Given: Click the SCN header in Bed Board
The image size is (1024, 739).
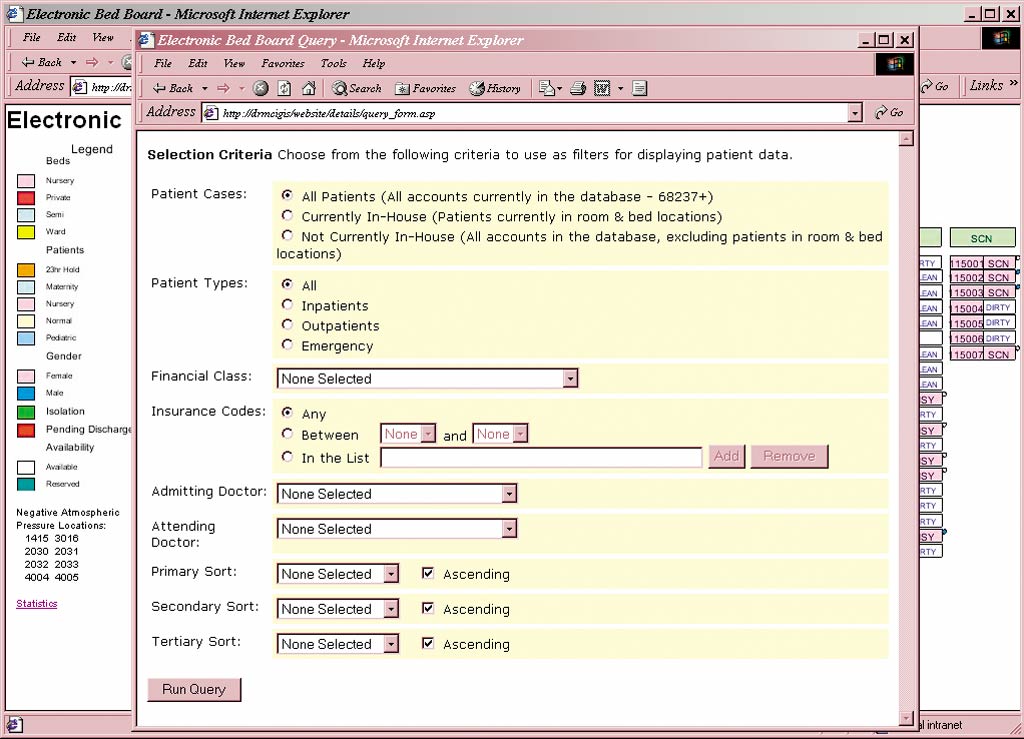Looking at the screenshot, I should point(982,238).
